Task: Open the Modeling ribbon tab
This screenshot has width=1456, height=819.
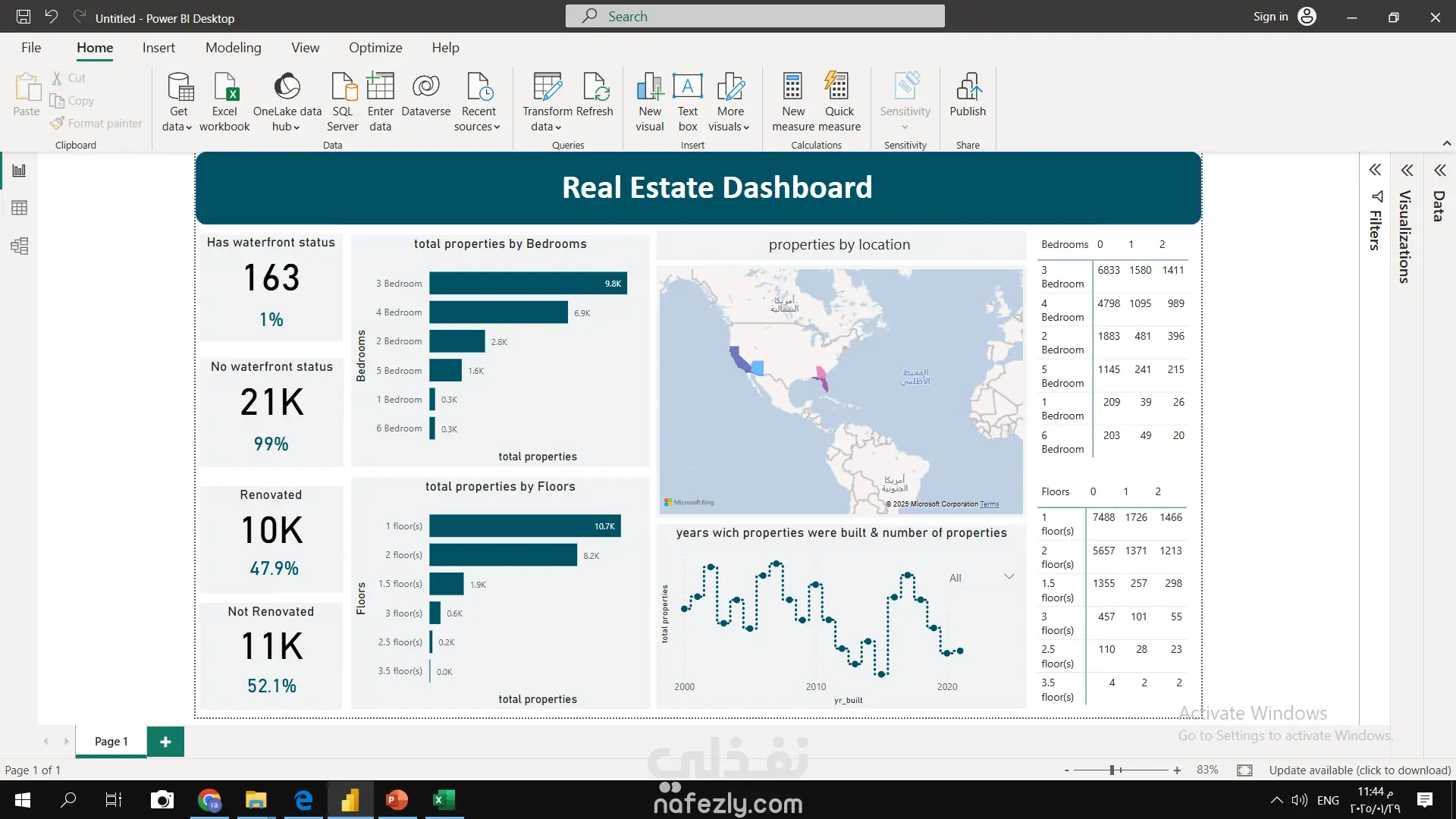Action: tap(233, 48)
